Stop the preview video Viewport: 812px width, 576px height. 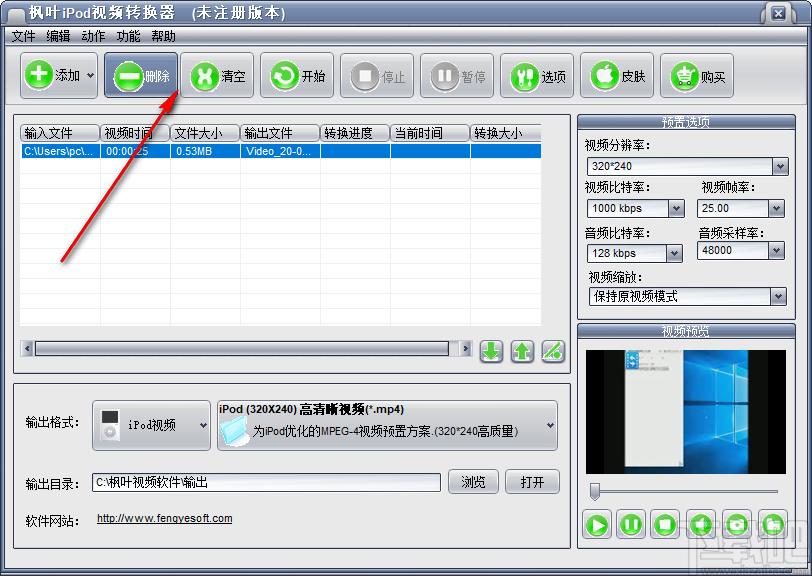tap(665, 525)
